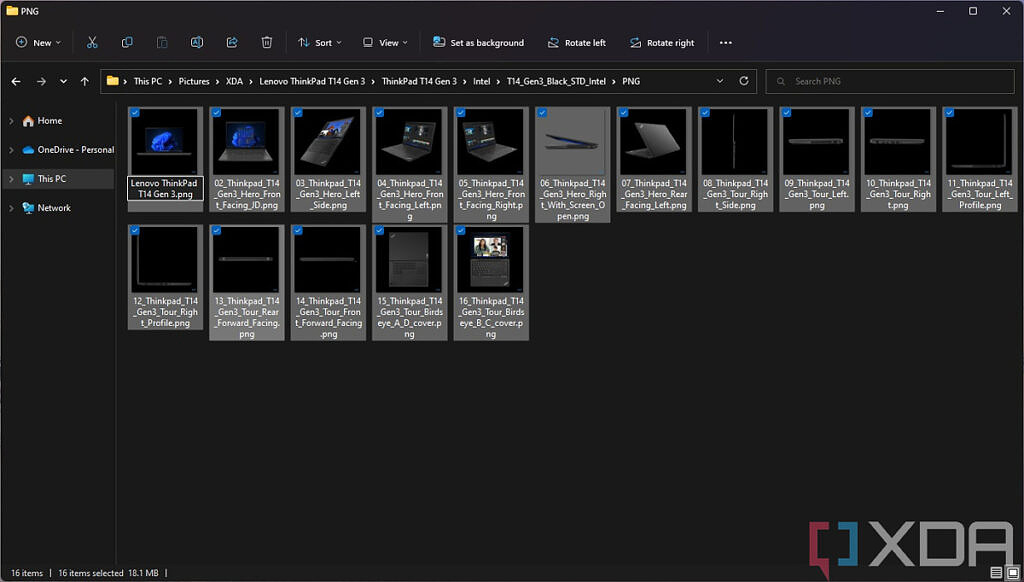Uncheck the 16_Thinkpad Birdseye B_C cover checkbox
Image resolution: width=1024 pixels, height=582 pixels.
coord(461,231)
